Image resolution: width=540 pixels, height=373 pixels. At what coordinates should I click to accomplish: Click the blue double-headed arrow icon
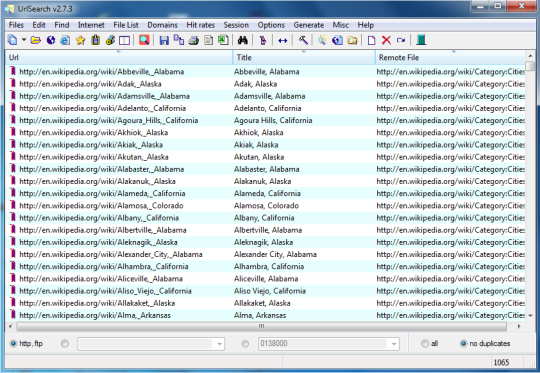coord(282,41)
